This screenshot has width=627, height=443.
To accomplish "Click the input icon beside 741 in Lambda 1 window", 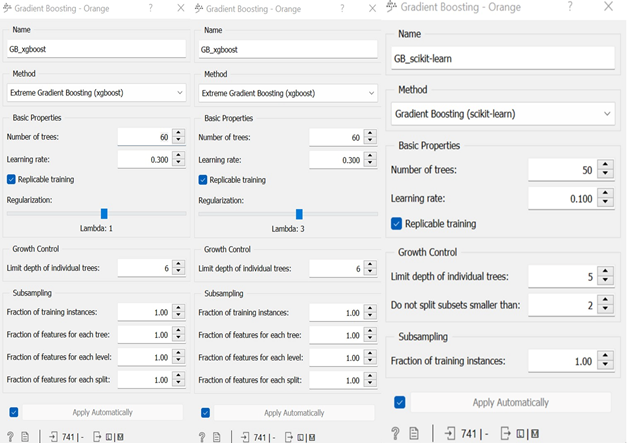I will coord(51,436).
